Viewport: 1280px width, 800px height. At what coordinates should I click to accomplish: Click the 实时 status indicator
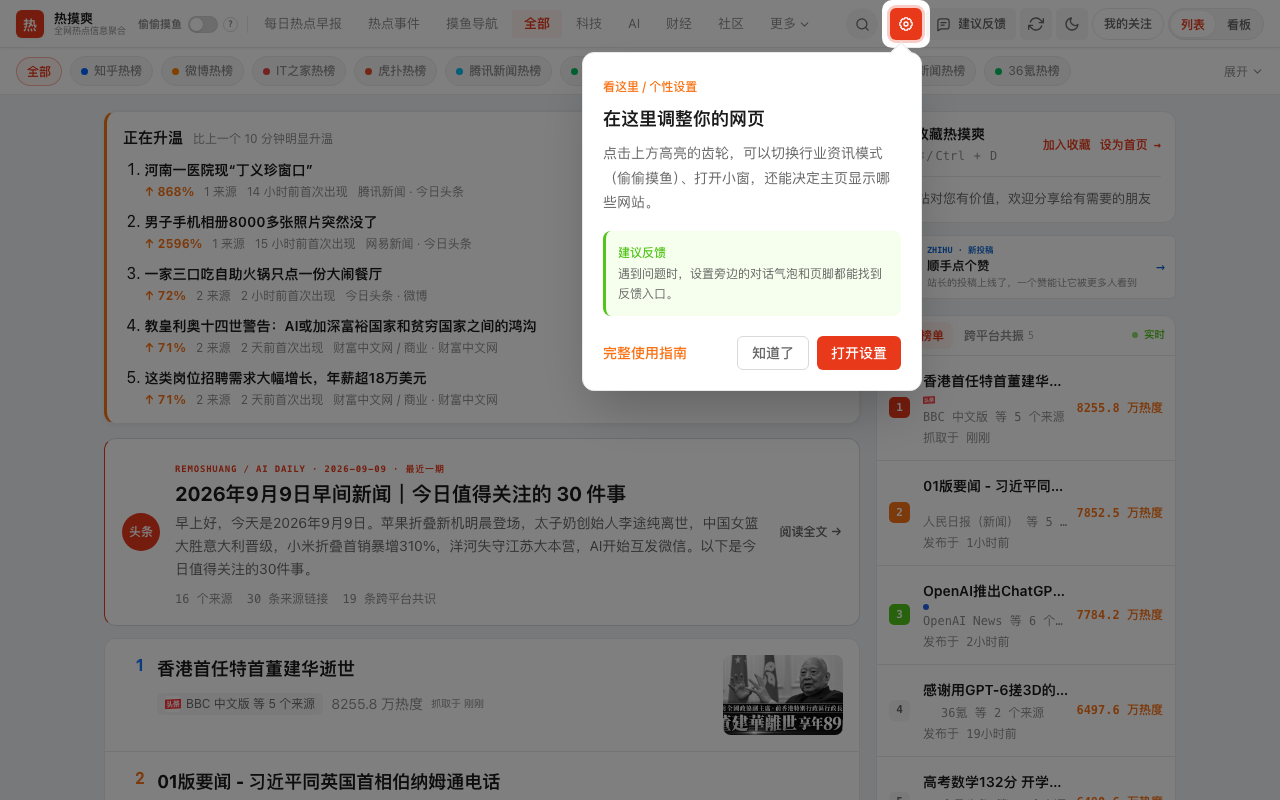pyautogui.click(x=1148, y=334)
